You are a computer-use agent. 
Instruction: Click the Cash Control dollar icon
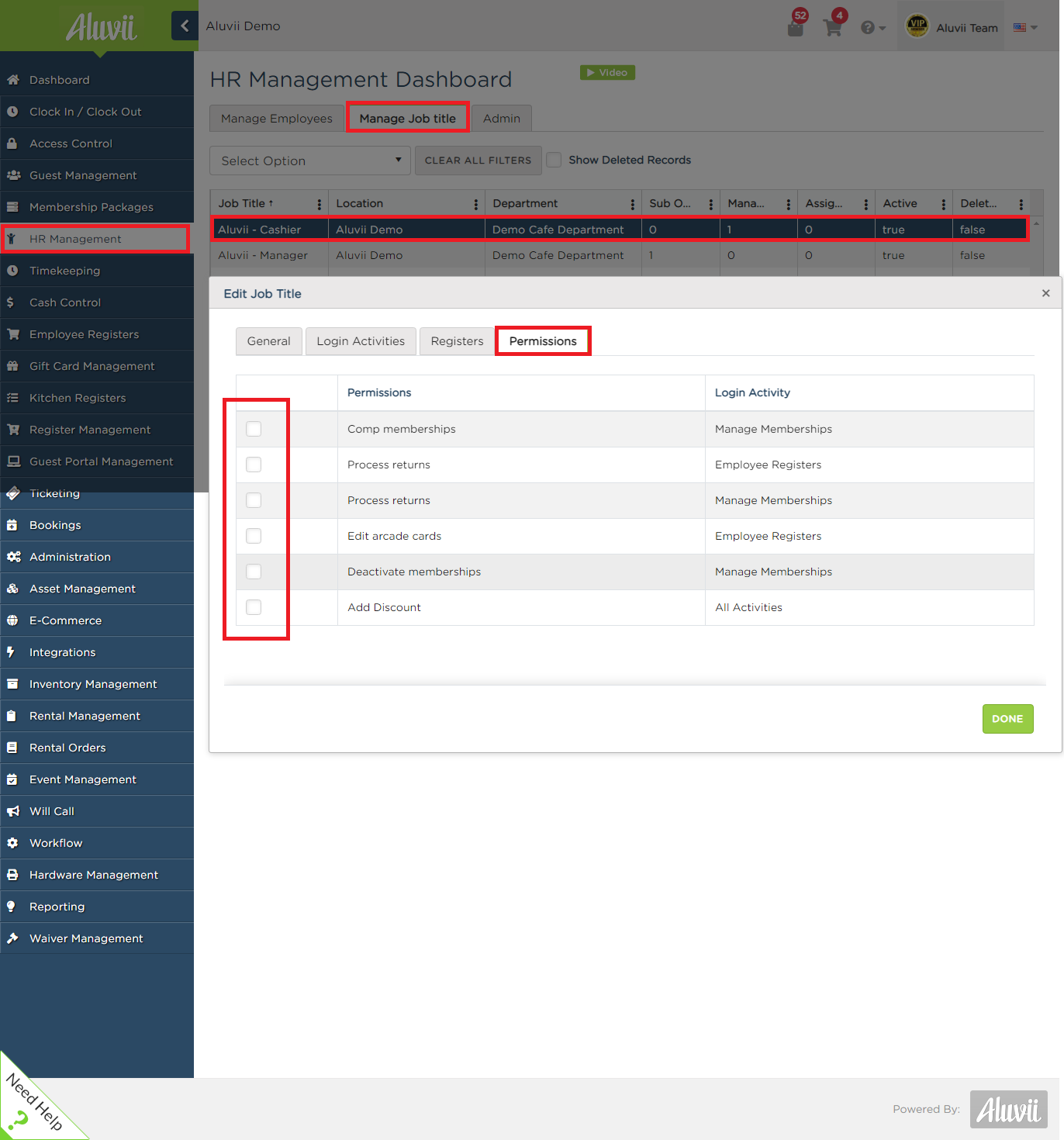pos(11,302)
